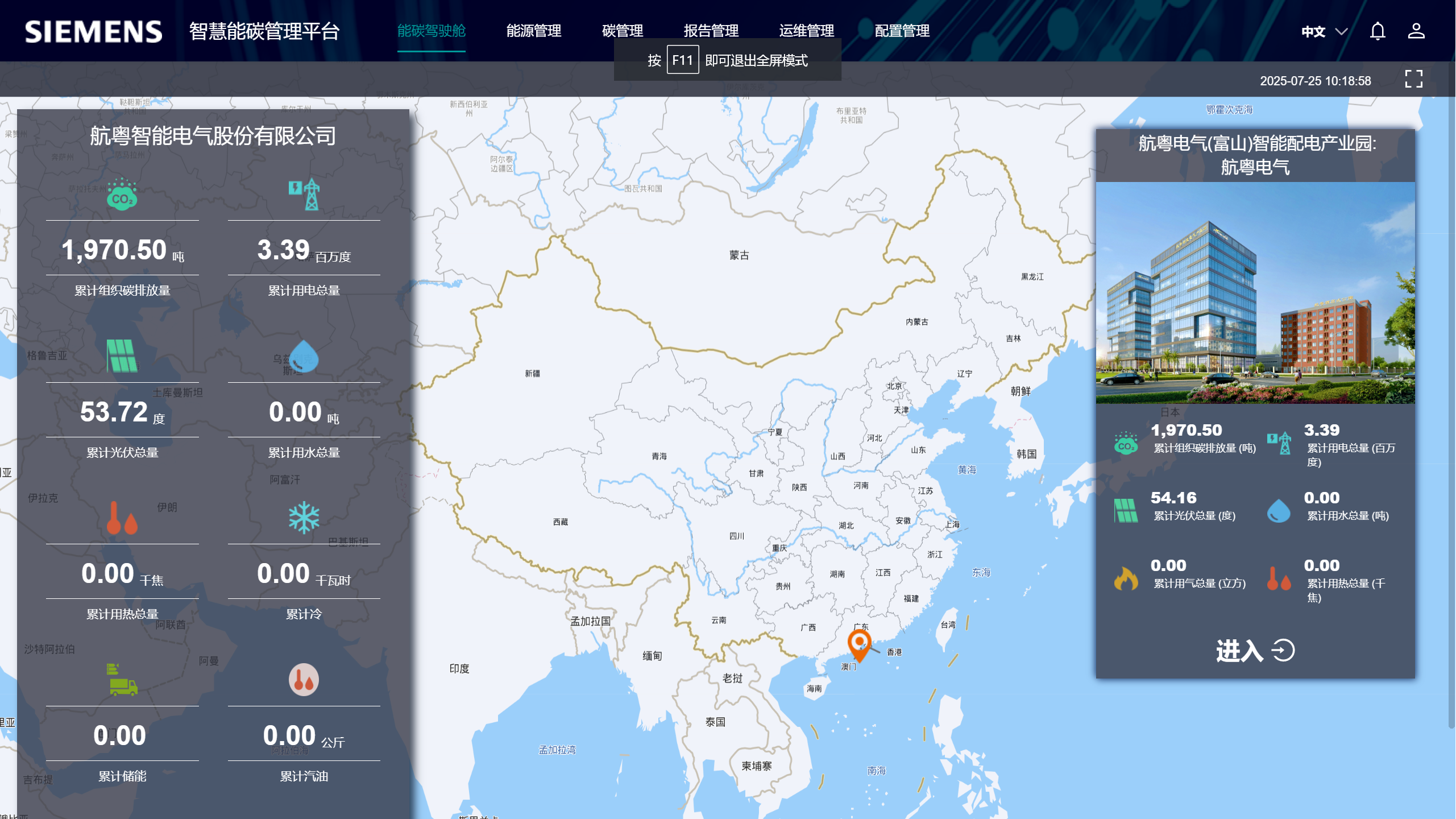Click the SIEMENS logo
Screen dimensions: 1456x819
(x=94, y=31)
